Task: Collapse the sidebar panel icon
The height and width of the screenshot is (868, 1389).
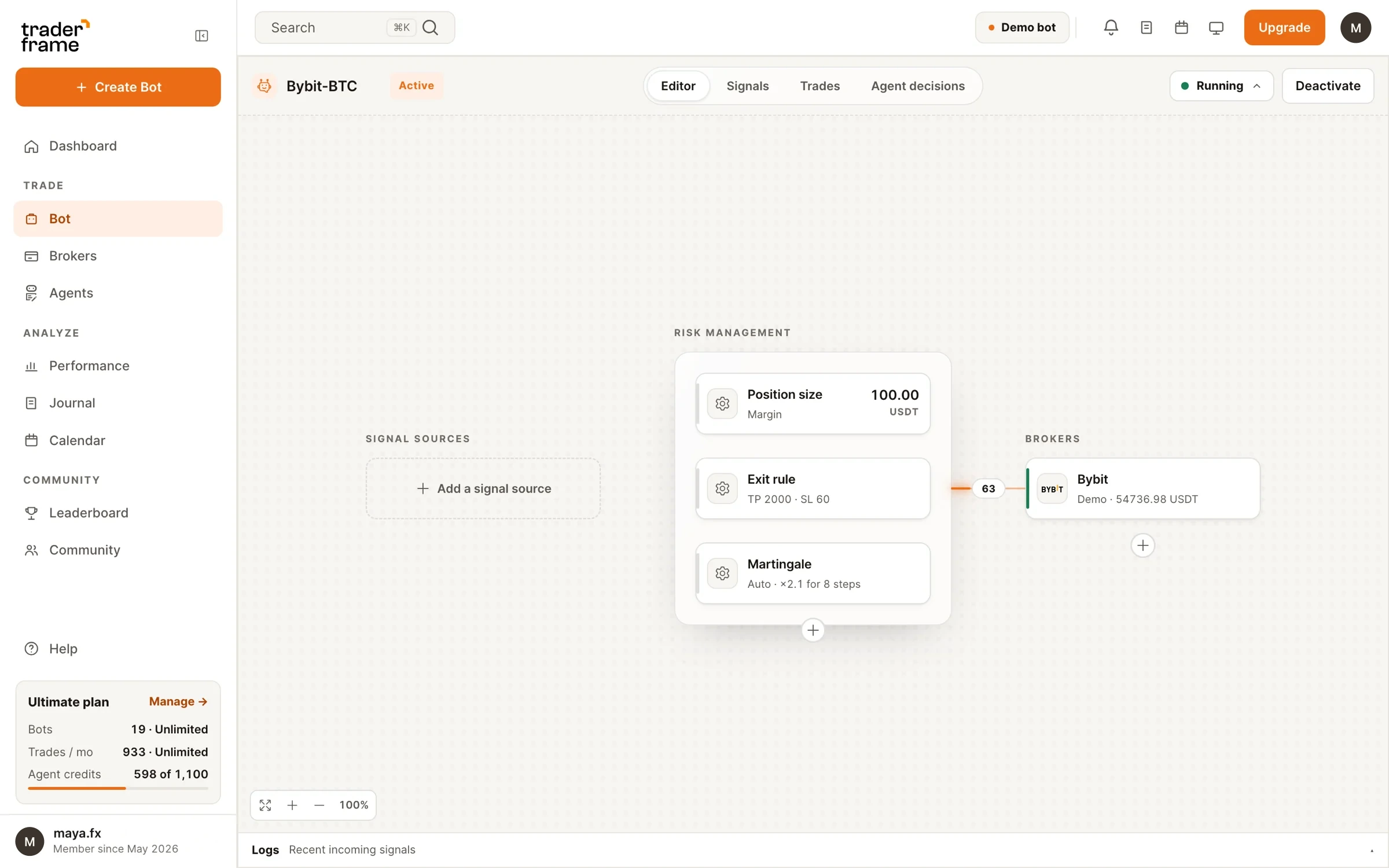Action: coord(201,36)
